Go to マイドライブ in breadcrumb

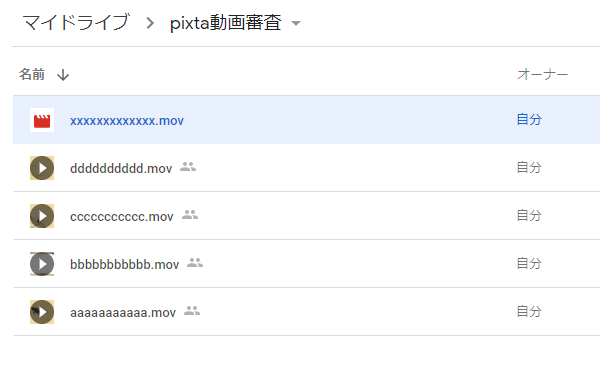point(76,22)
